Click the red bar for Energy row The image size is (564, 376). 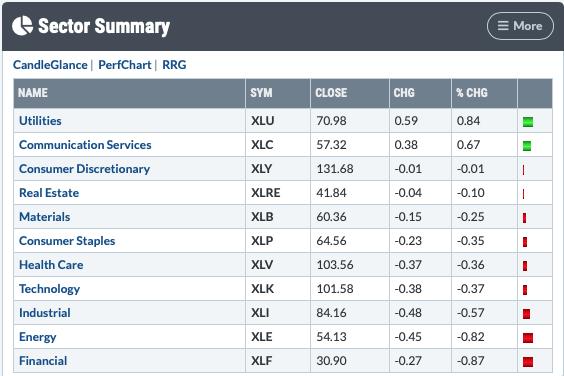point(528,338)
